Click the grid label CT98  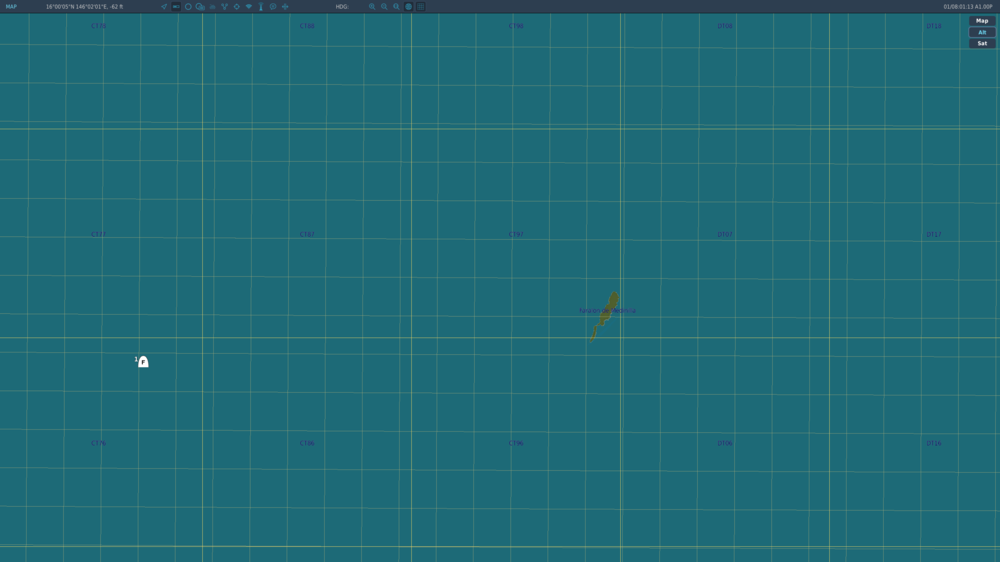(x=516, y=26)
